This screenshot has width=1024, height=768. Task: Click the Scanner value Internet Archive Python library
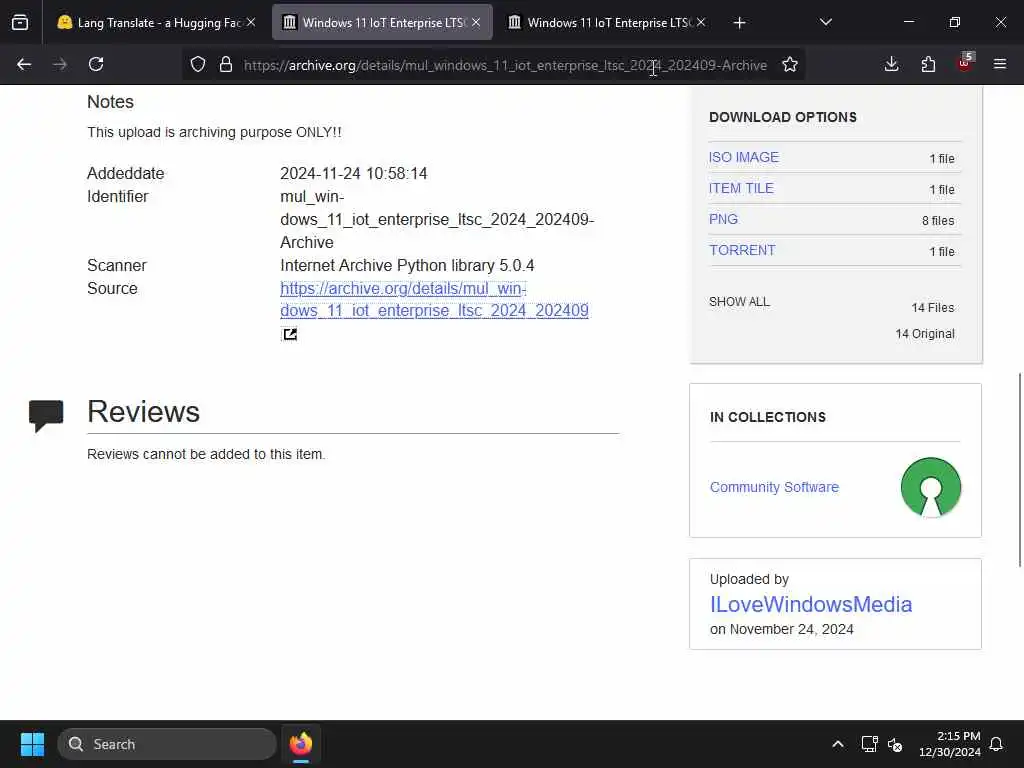407,266
